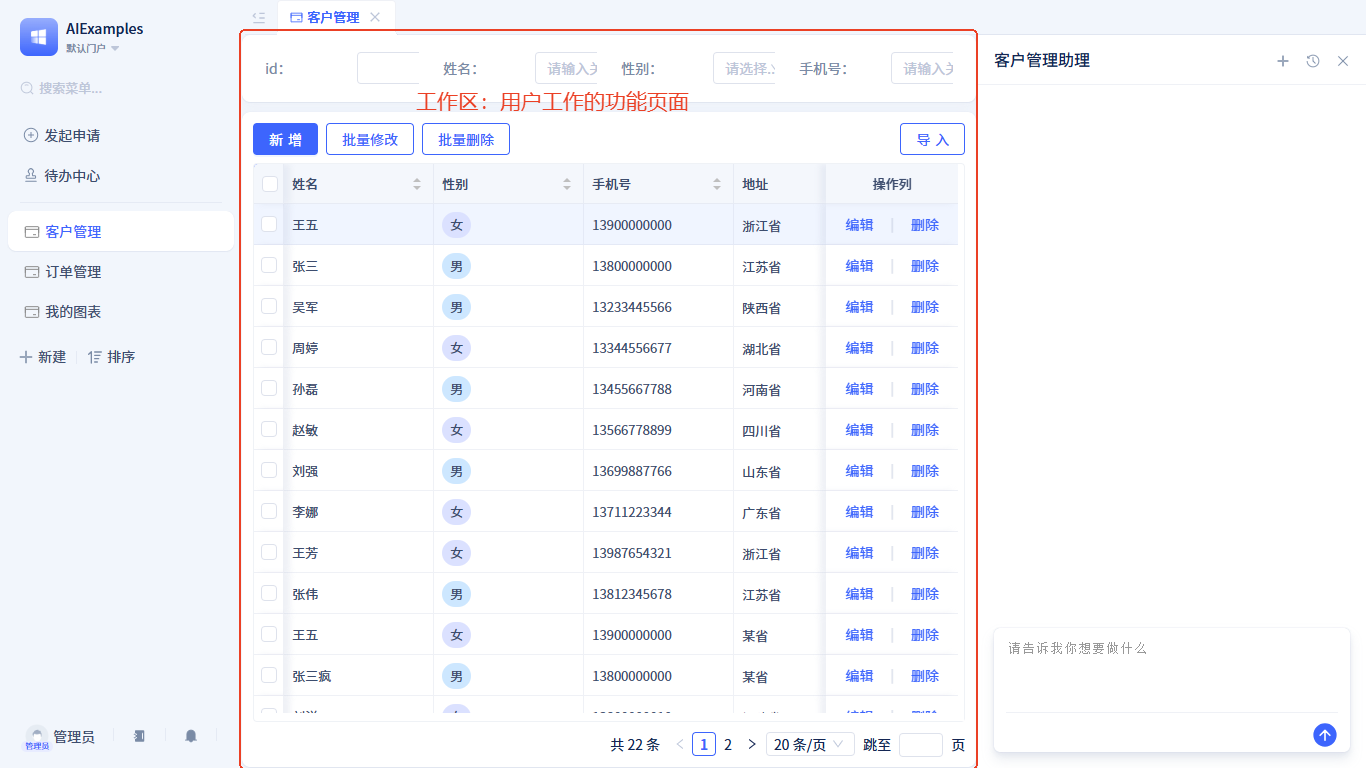Open assistant chat history icon
The width and height of the screenshot is (1366, 768).
tap(1313, 61)
